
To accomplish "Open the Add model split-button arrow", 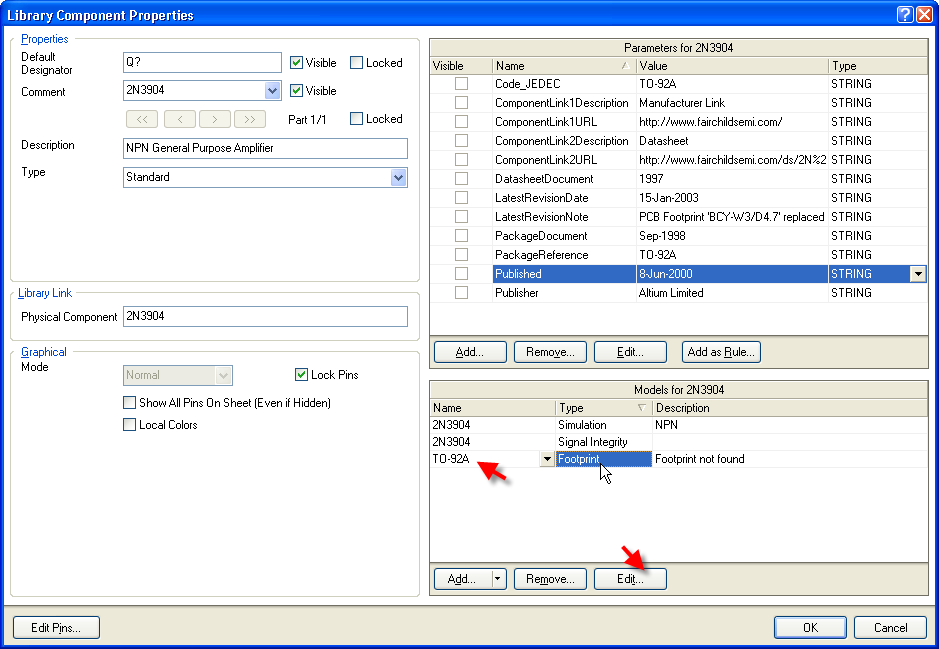I will pos(498,579).
